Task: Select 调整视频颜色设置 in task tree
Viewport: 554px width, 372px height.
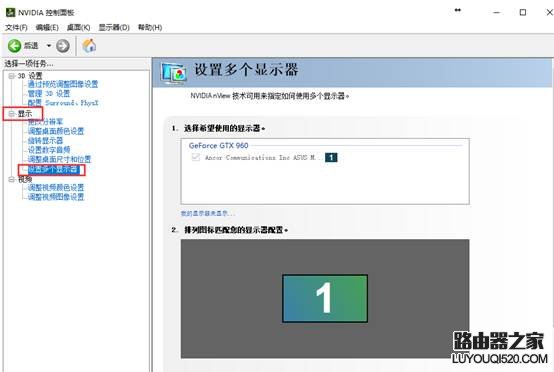Action: [x=56, y=187]
